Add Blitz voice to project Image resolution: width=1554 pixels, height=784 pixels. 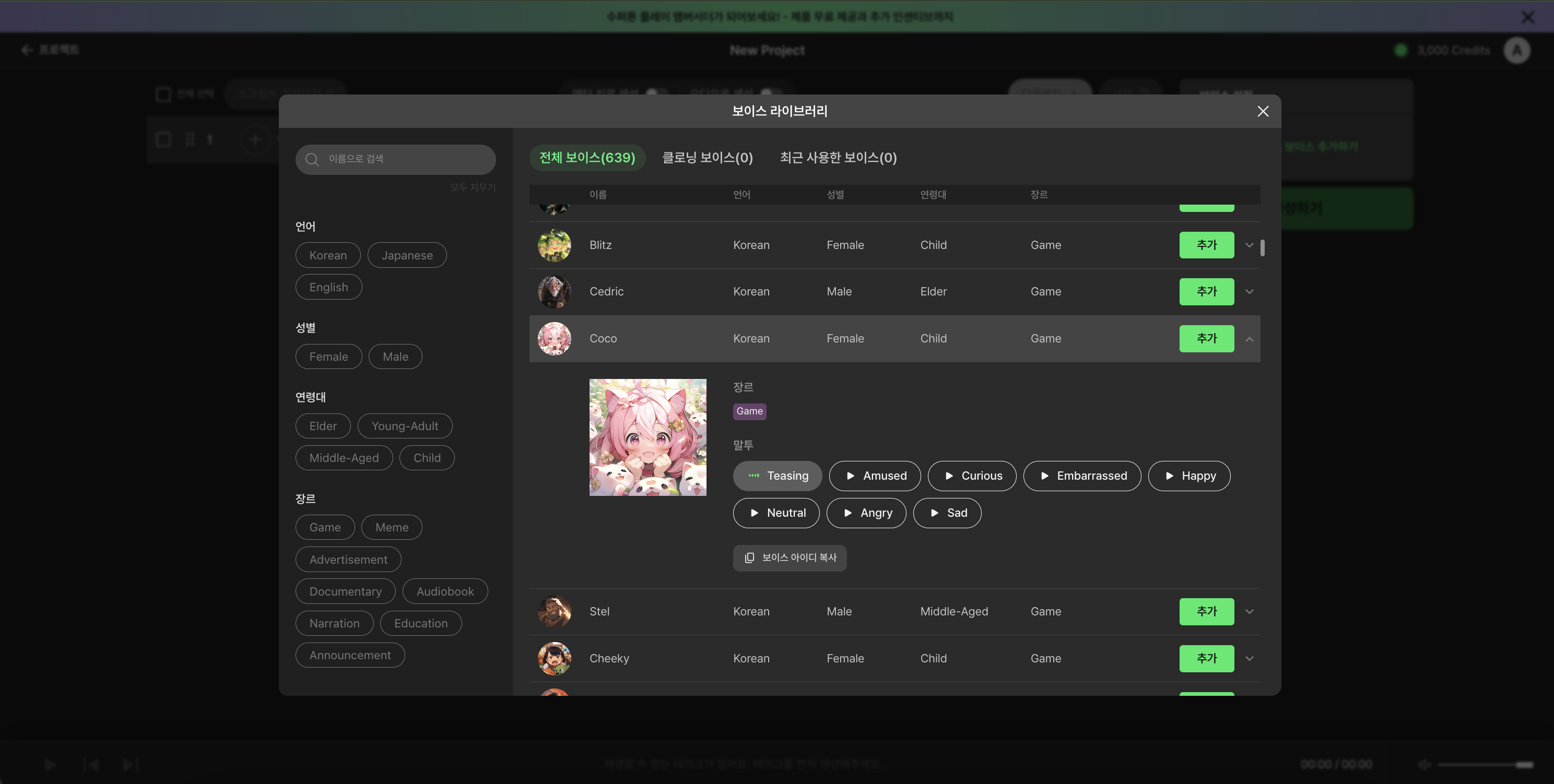(x=1207, y=245)
